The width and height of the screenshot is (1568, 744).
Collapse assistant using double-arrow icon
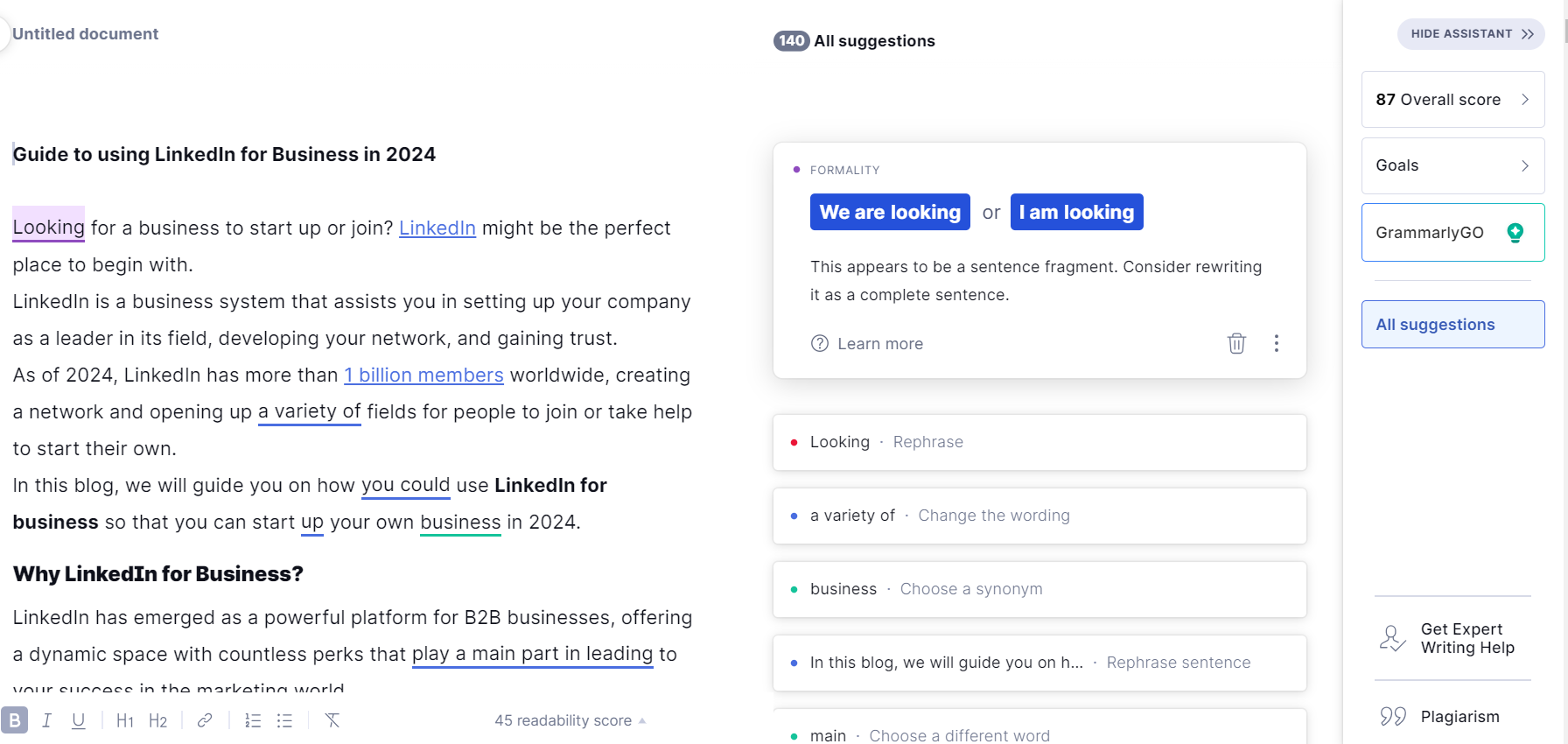pos(1528,34)
